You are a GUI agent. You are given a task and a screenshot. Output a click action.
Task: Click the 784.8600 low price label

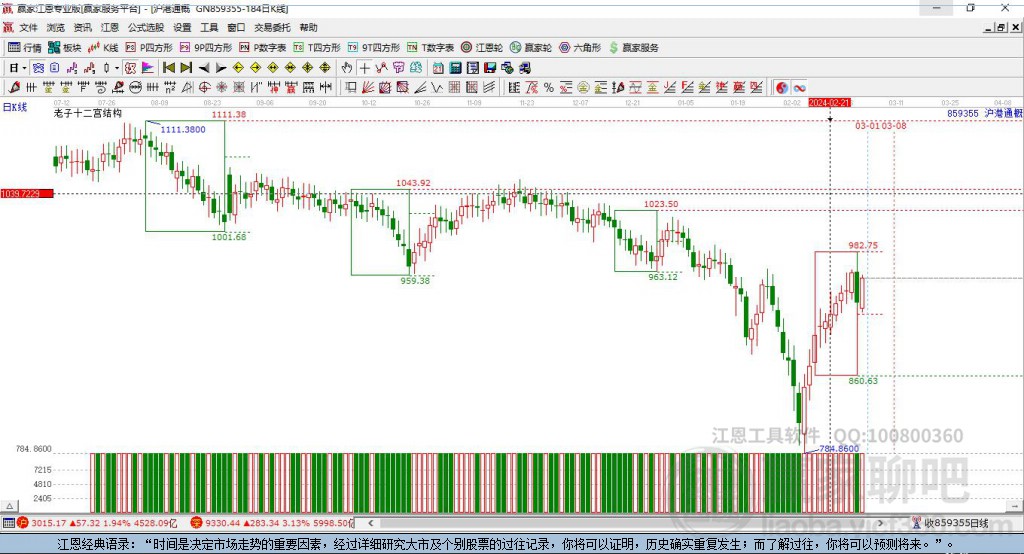coord(839,449)
